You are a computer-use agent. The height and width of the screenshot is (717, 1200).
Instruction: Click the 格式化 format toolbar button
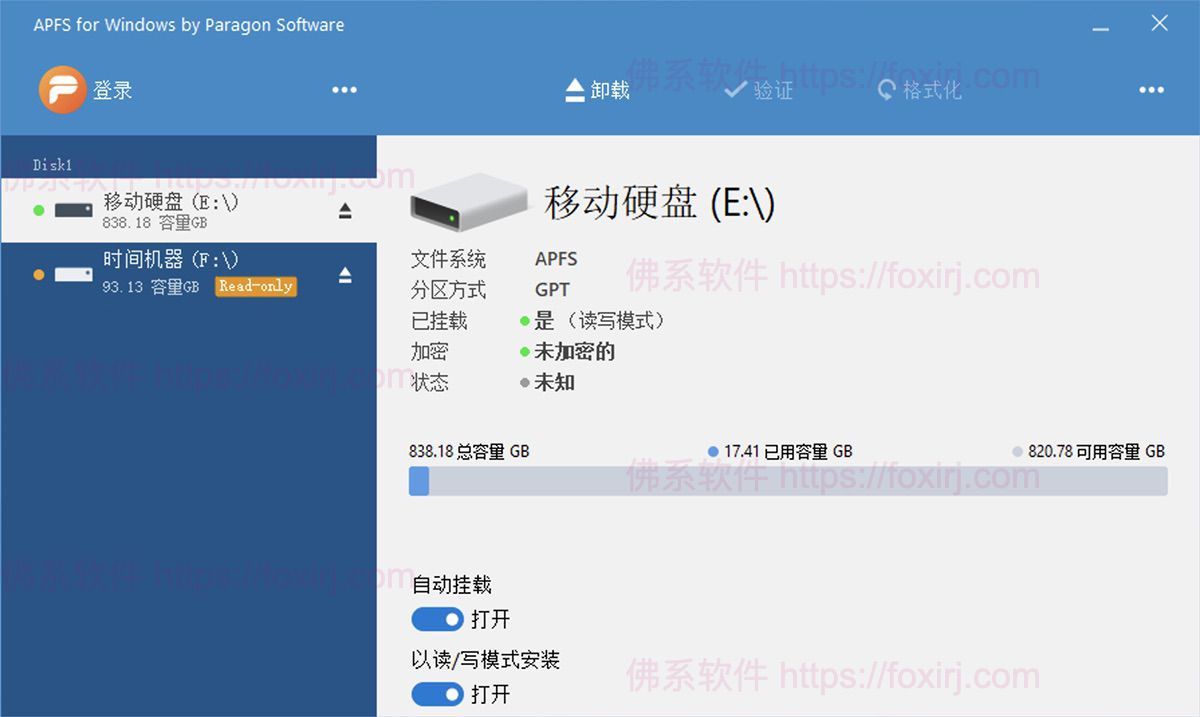click(919, 90)
